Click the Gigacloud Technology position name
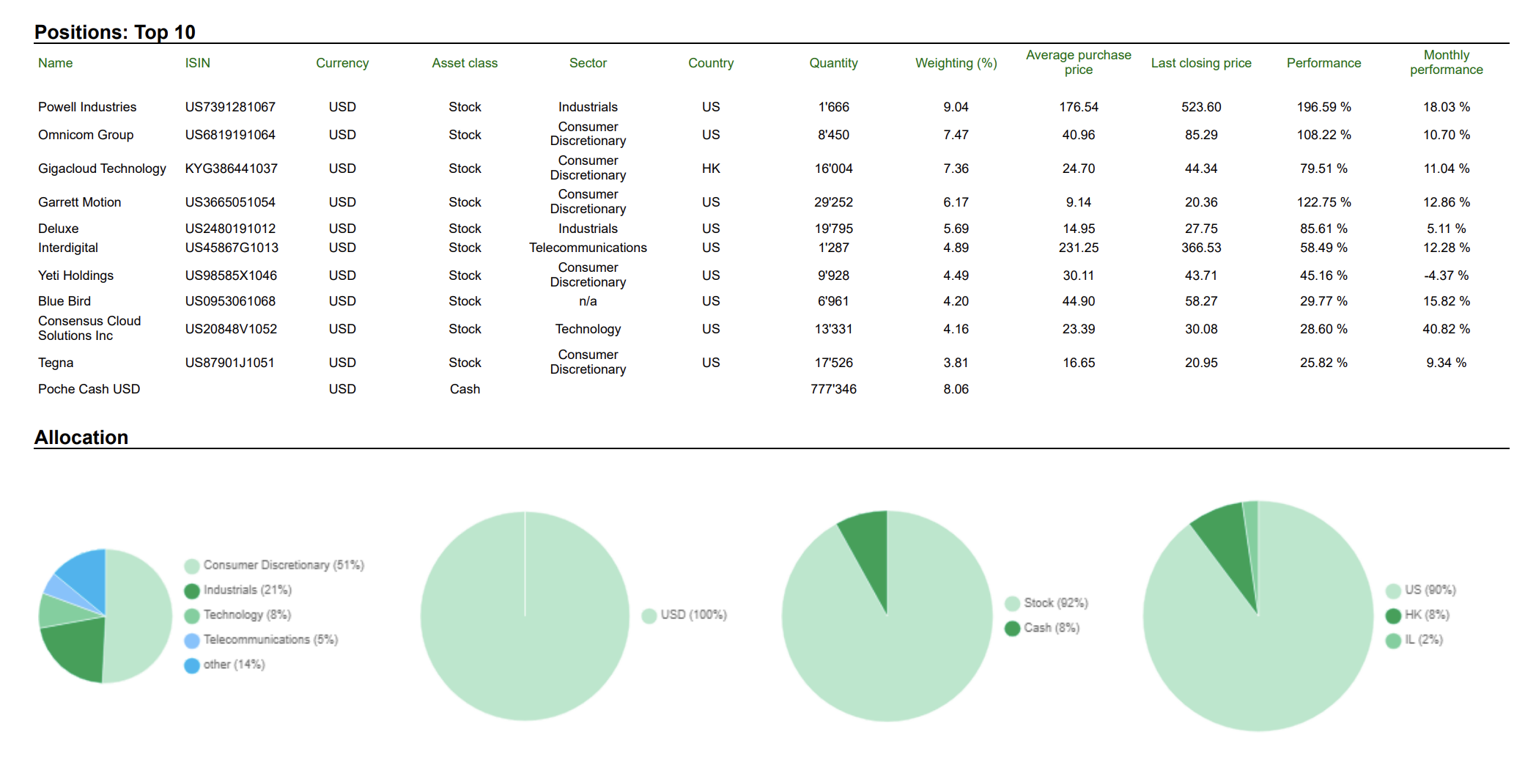 (x=102, y=168)
